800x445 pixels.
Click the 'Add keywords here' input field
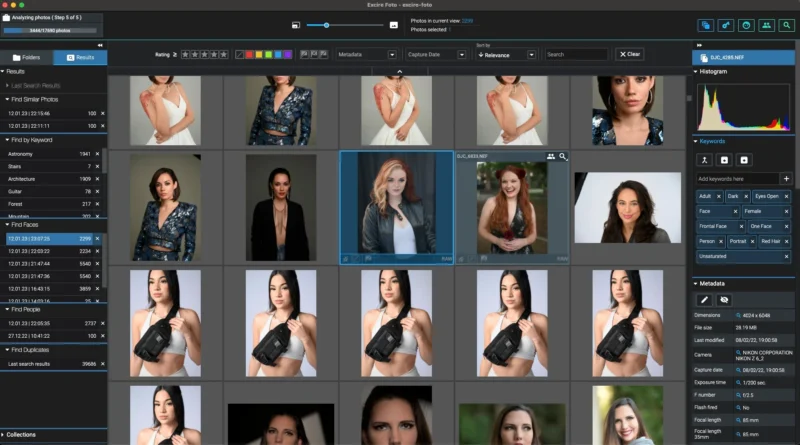coord(736,178)
